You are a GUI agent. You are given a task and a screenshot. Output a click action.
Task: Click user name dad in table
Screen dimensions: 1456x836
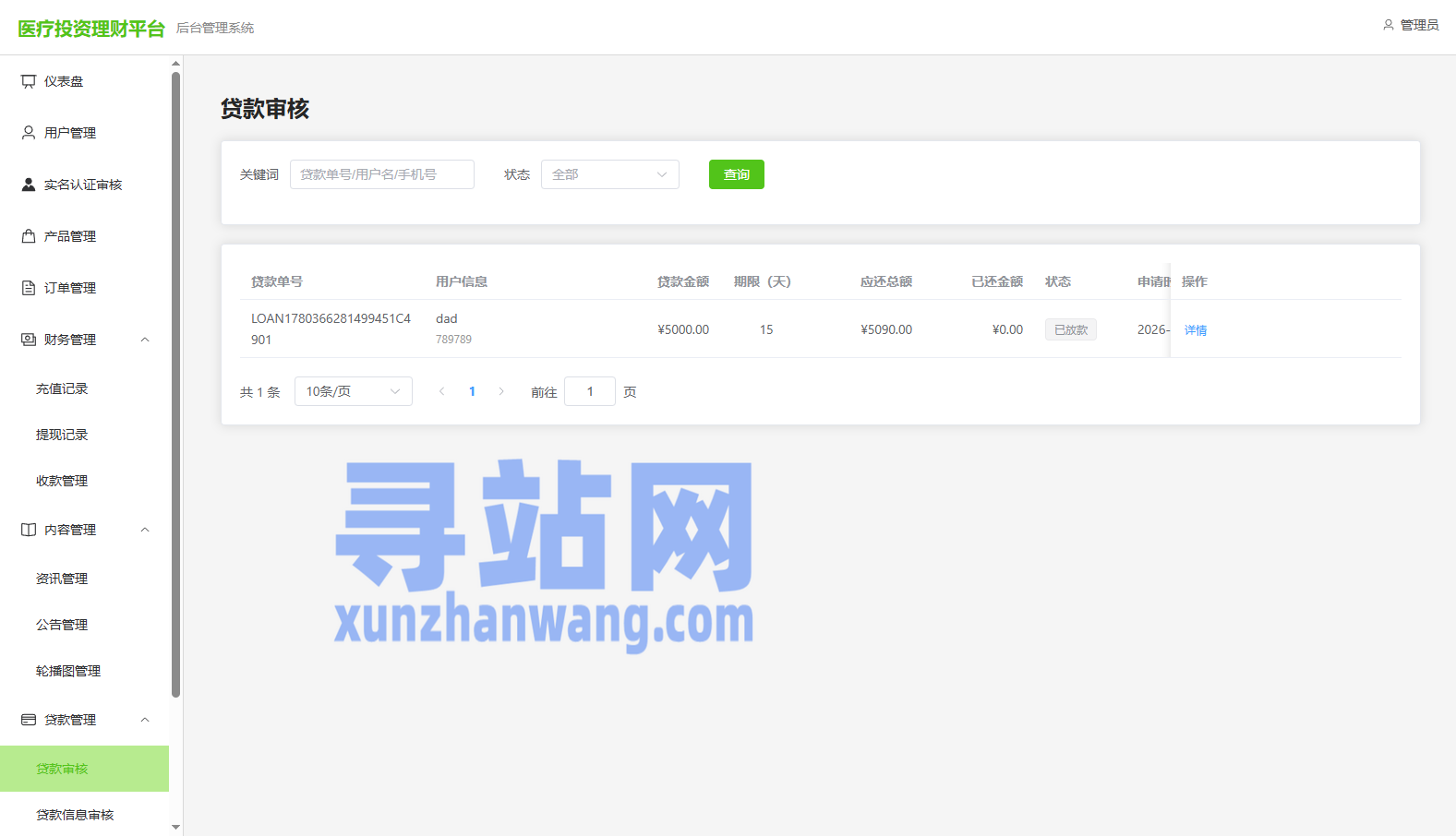447,318
